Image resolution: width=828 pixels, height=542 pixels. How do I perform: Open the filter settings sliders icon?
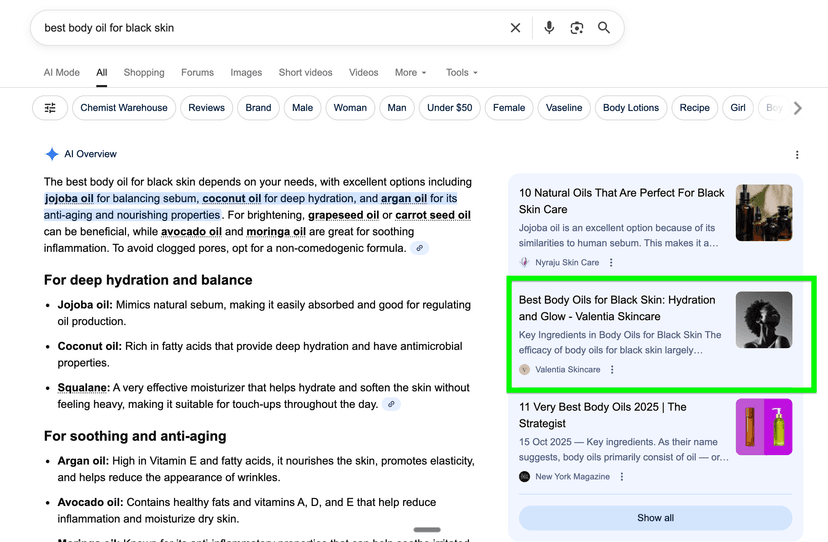[50, 108]
